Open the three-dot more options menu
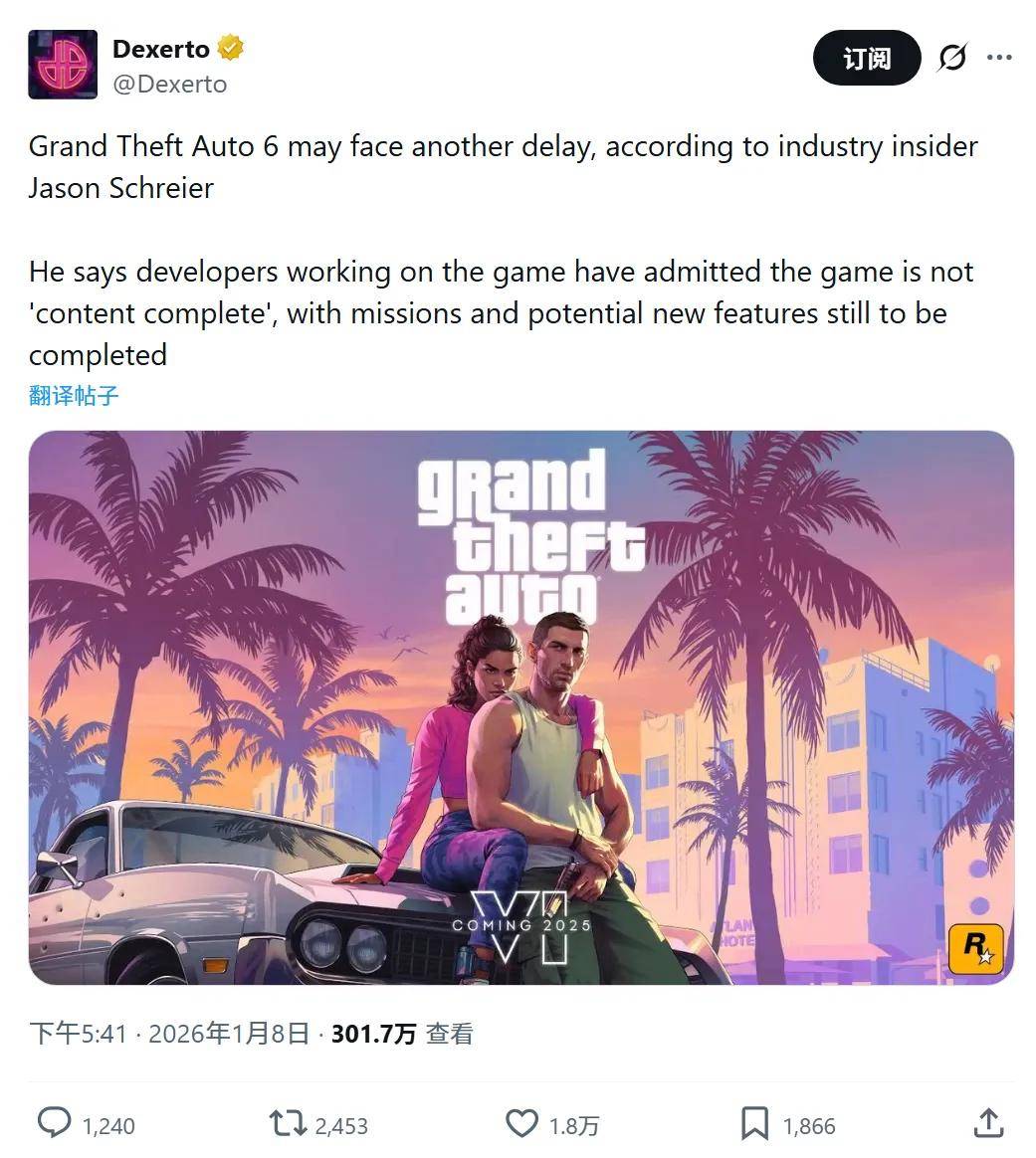This screenshot has width=1036, height=1158. (999, 58)
